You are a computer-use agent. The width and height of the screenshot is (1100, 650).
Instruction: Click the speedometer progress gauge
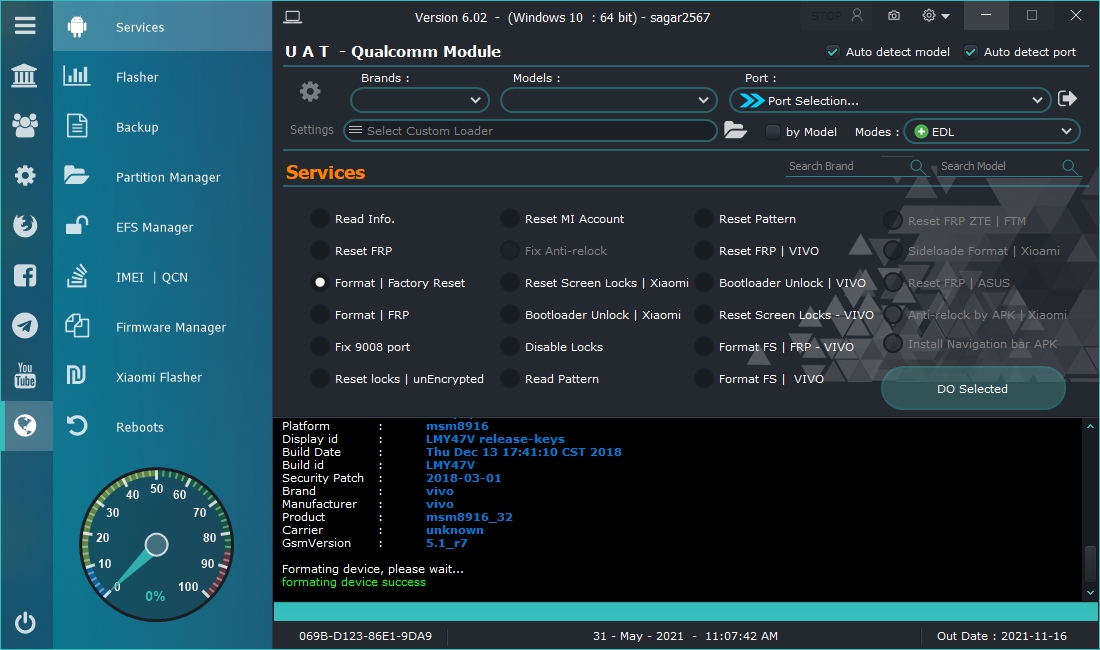156,544
